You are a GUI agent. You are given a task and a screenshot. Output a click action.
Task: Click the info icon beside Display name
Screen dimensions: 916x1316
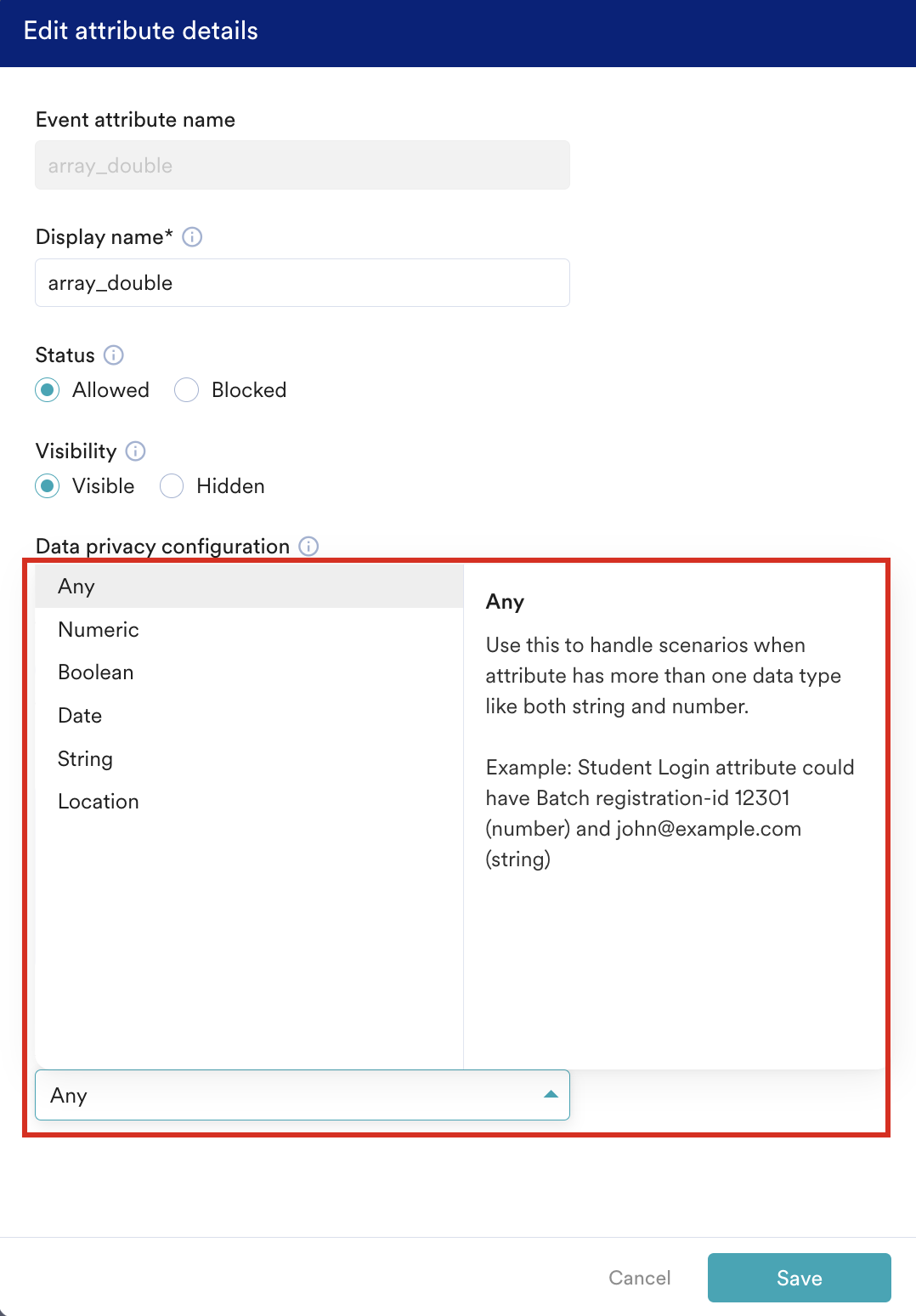click(192, 237)
